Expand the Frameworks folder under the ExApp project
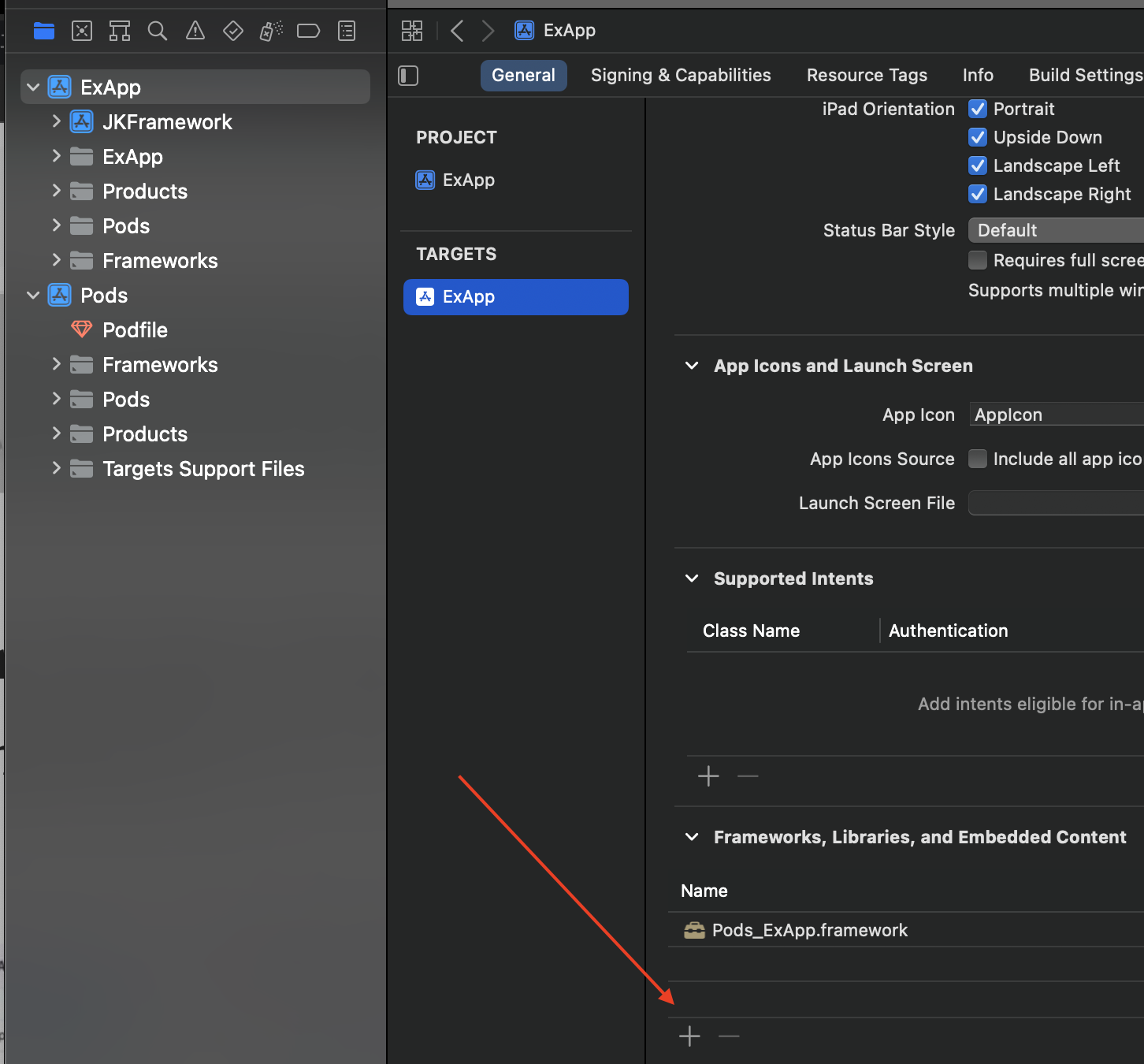The image size is (1144, 1064). pos(56,260)
